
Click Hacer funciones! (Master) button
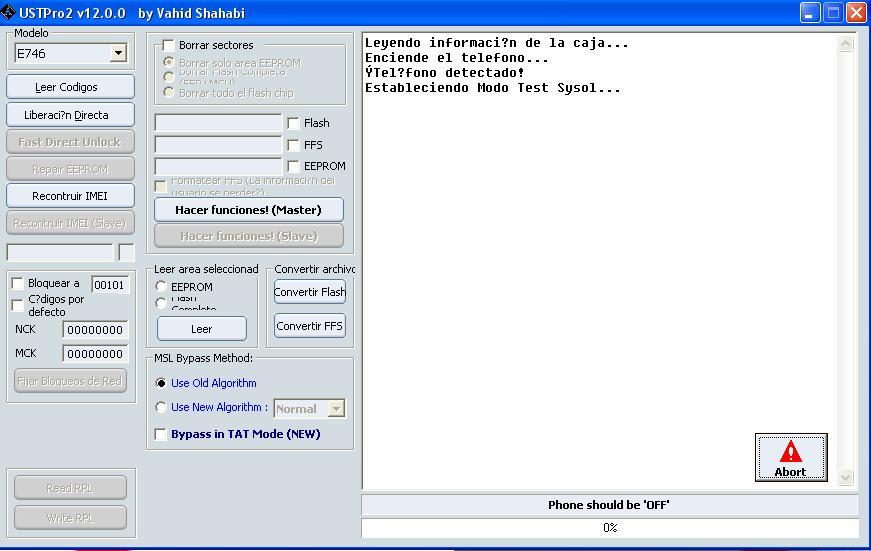click(249, 210)
